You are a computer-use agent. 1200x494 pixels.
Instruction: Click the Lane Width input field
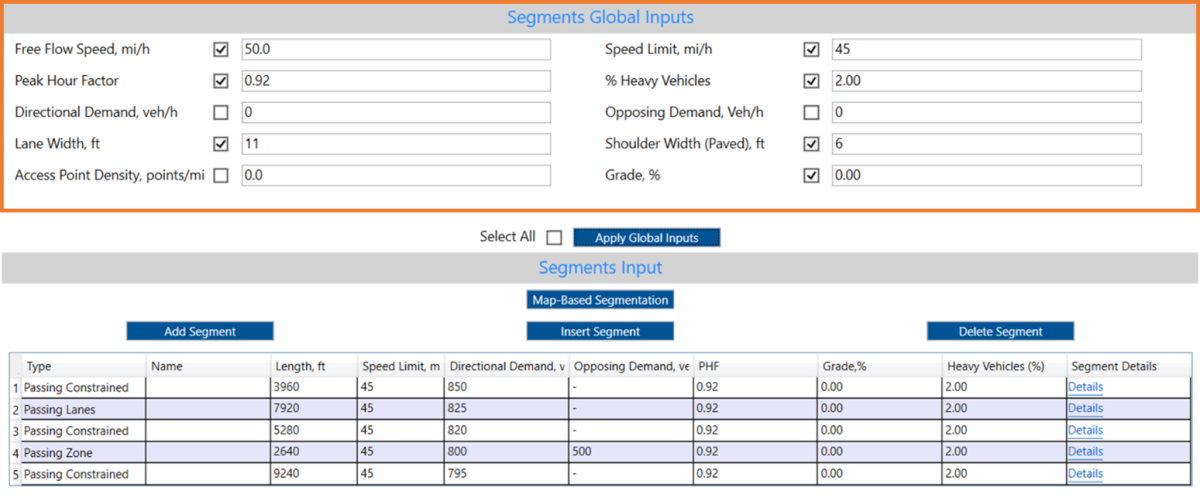coord(396,144)
